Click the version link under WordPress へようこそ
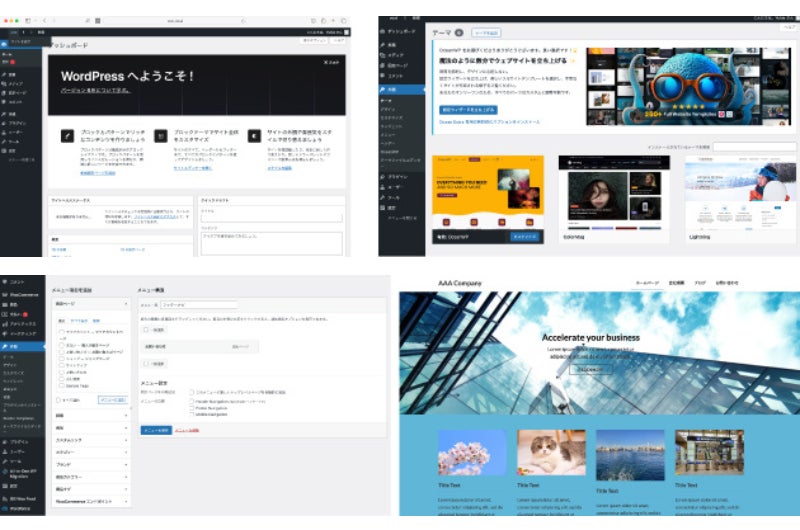Viewport: 800px width, 530px height. pyautogui.click(x=95, y=90)
